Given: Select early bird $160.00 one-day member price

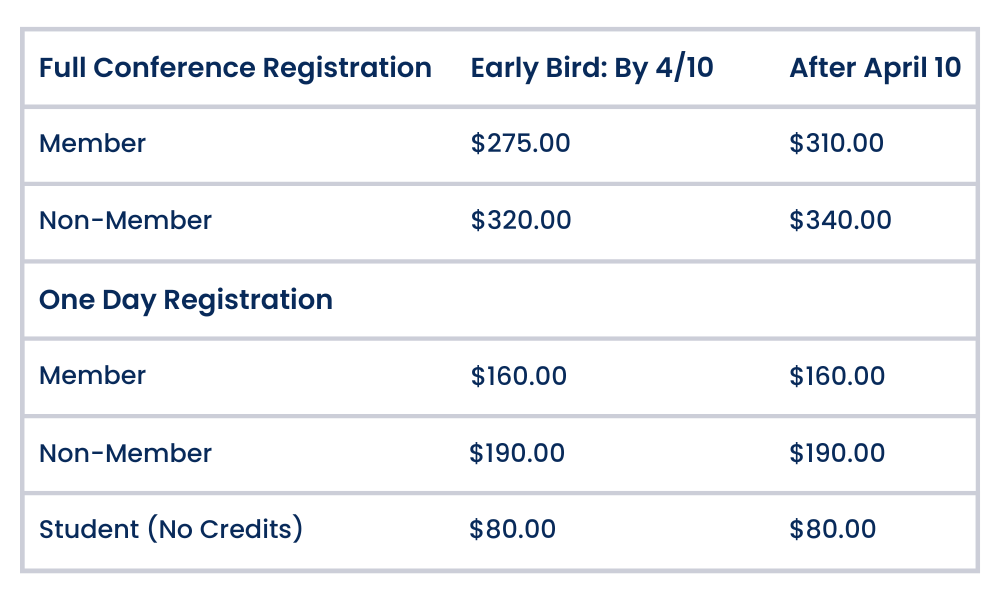Looking at the screenshot, I should tap(518, 376).
